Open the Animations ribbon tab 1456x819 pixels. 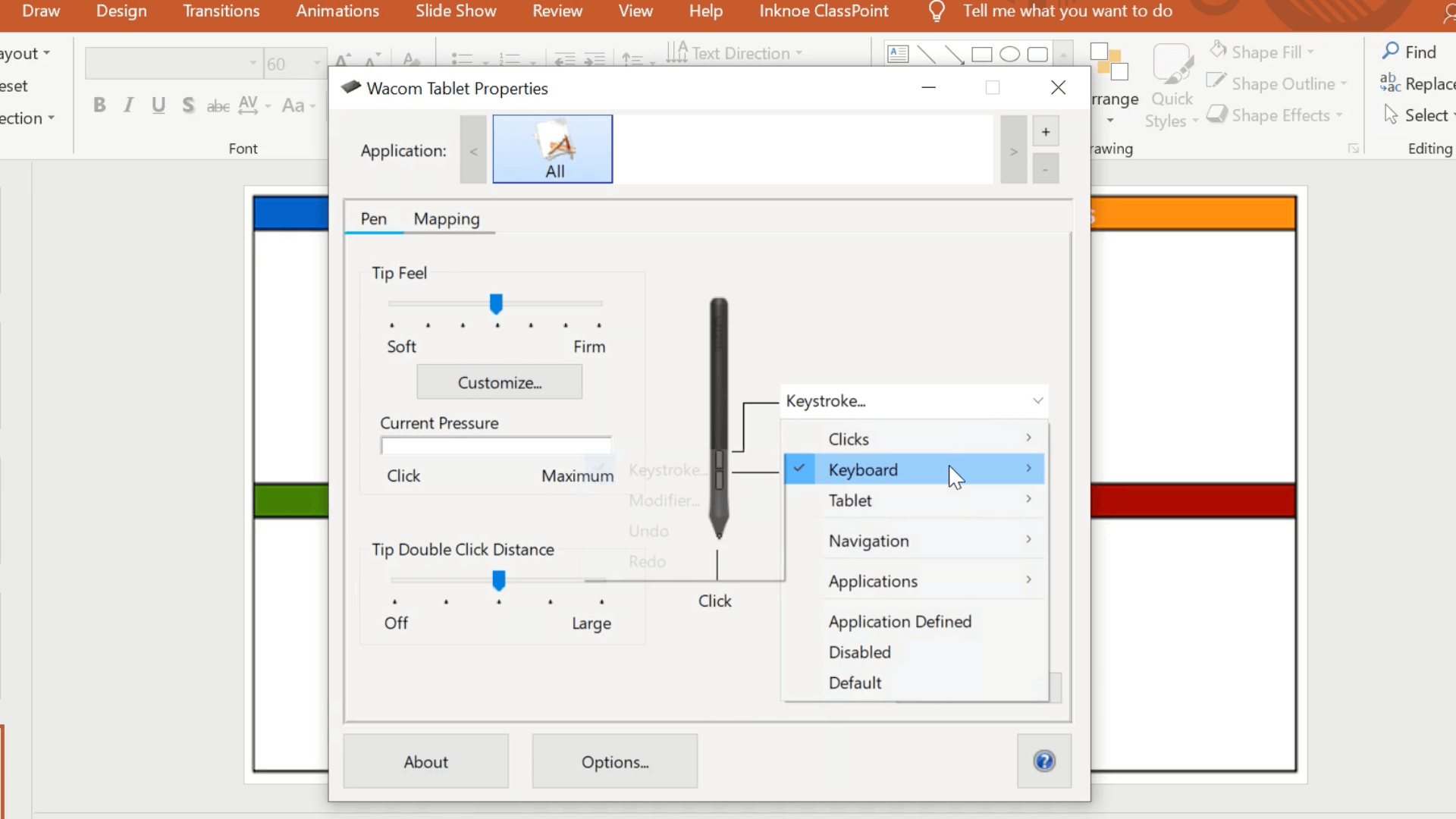pyautogui.click(x=337, y=11)
